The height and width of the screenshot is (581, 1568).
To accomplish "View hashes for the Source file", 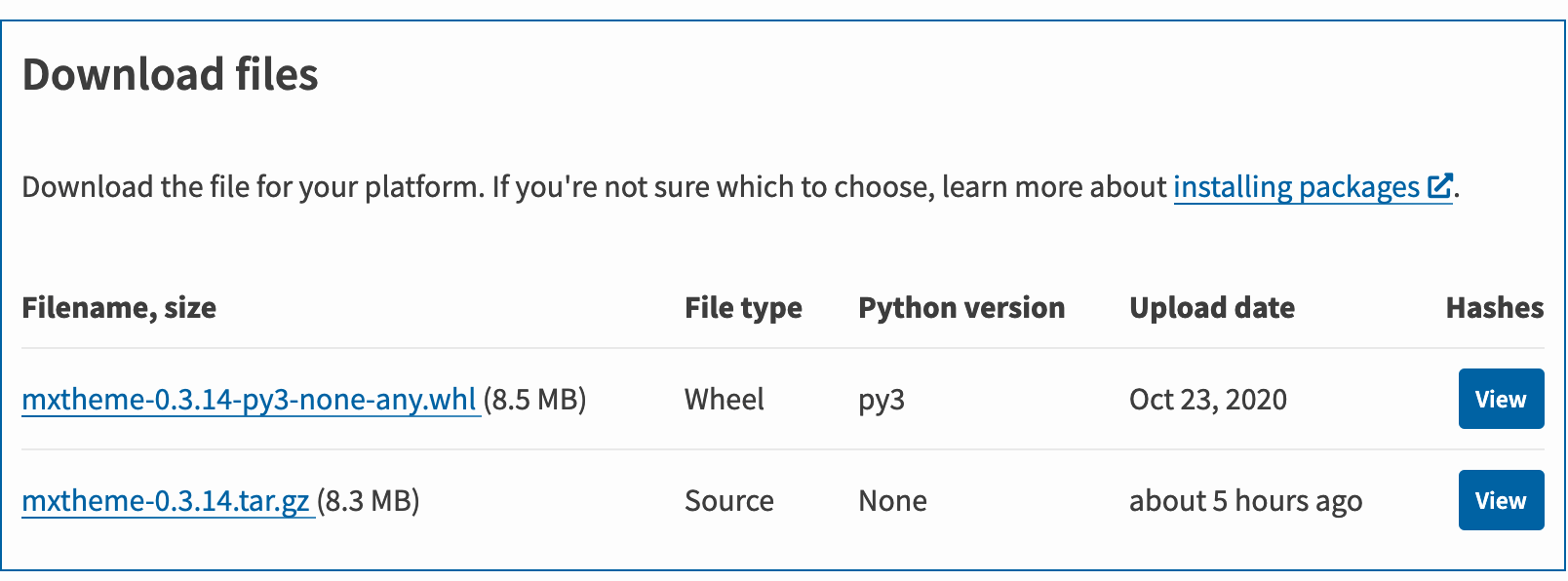I will 1500,500.
